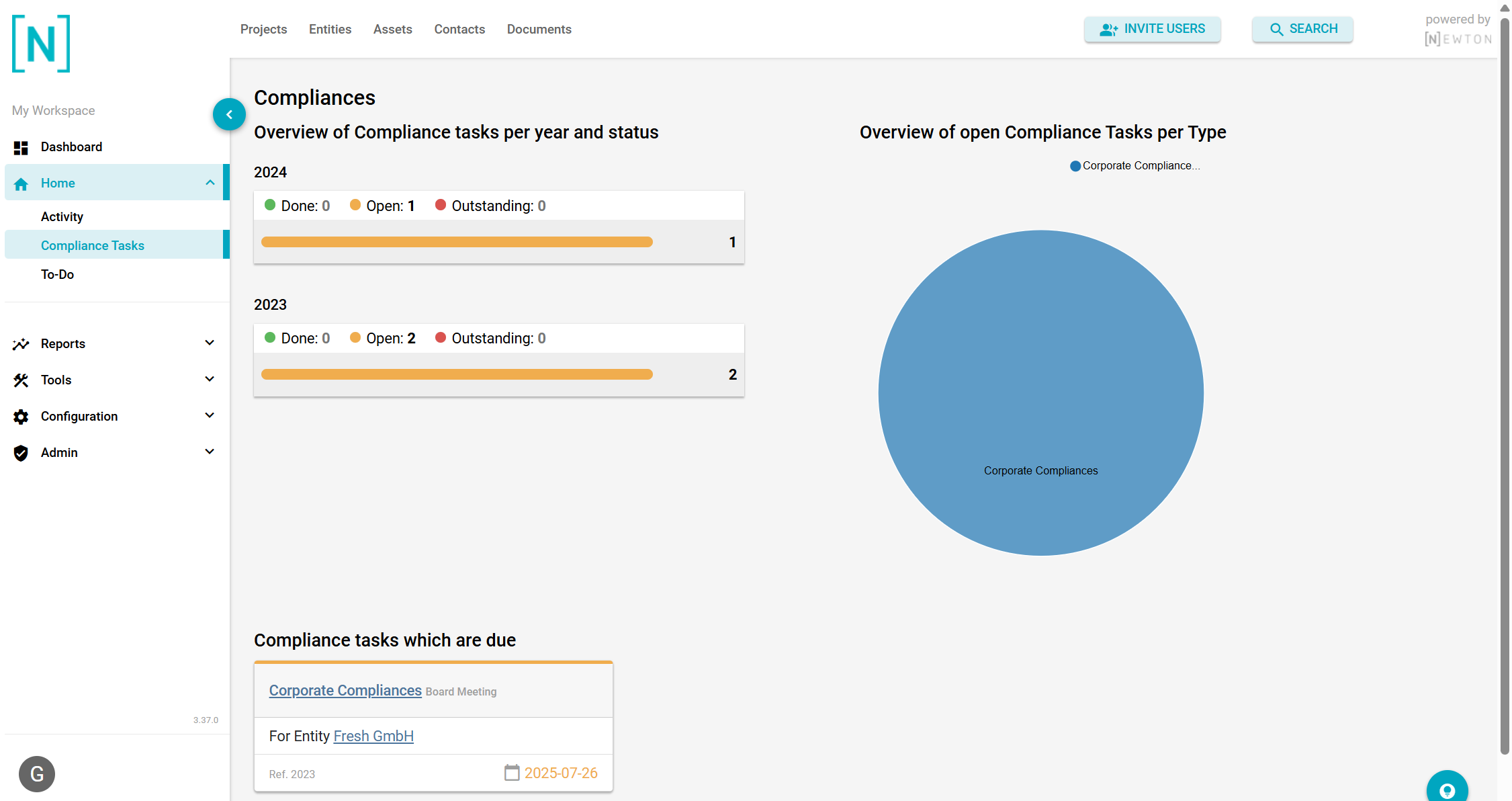Open the Fresh GmbH entity link
This screenshot has height=801, width=1512.
(x=373, y=736)
